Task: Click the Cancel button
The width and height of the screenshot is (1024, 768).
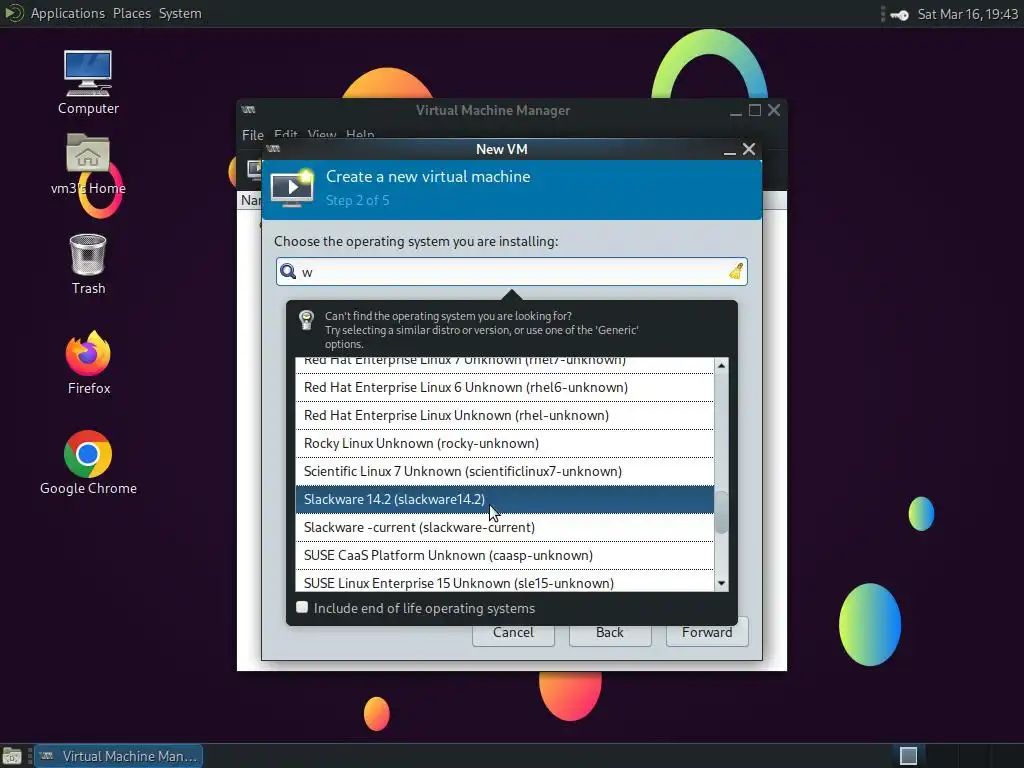Action: (513, 632)
